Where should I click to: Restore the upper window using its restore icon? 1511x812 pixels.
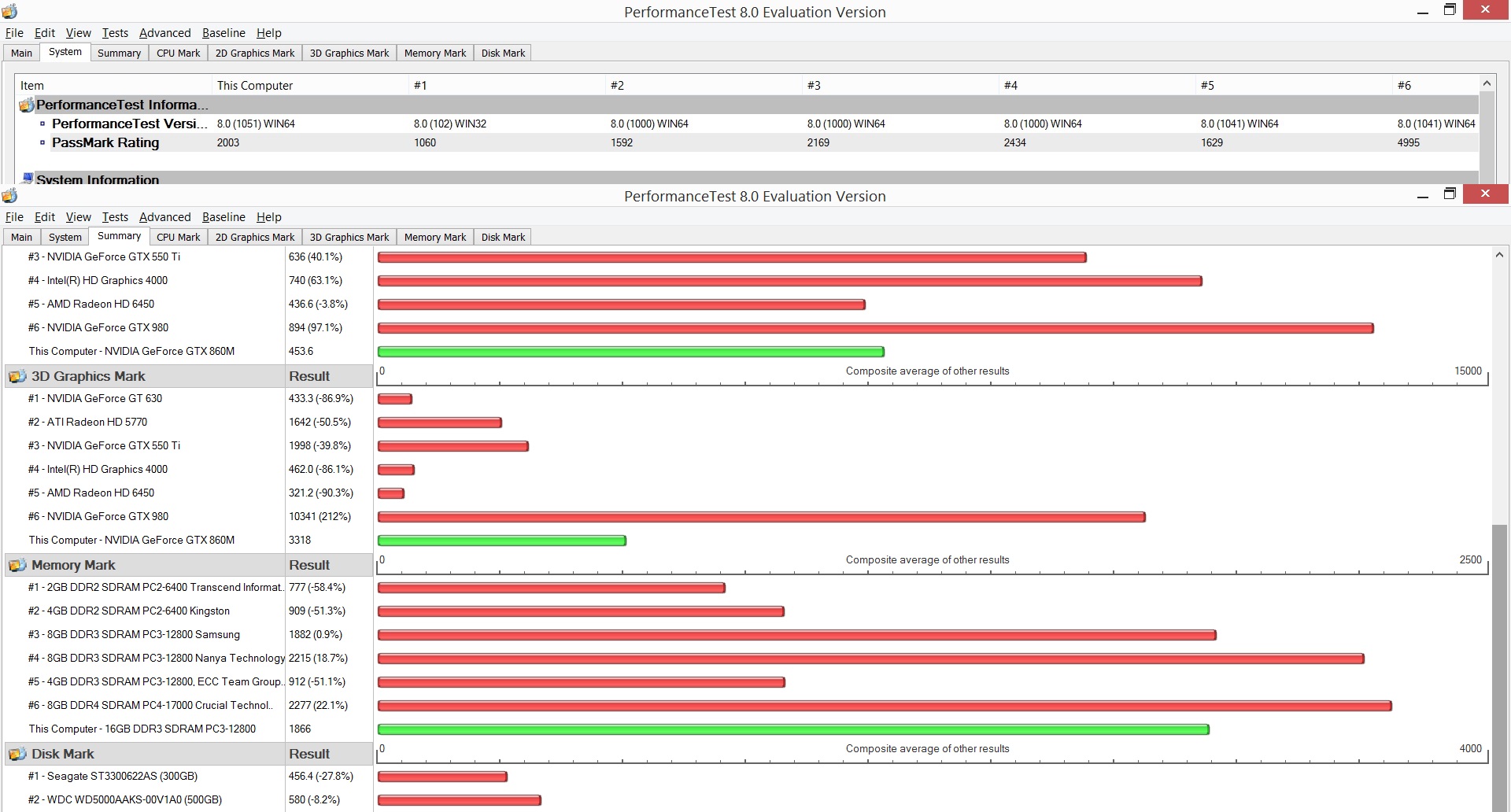click(x=1450, y=10)
